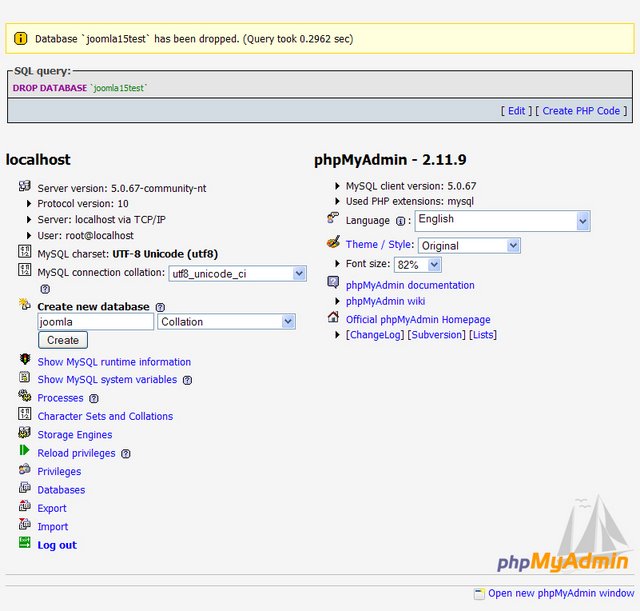Click the Processes gears icon
The image size is (640, 611).
[24, 395]
